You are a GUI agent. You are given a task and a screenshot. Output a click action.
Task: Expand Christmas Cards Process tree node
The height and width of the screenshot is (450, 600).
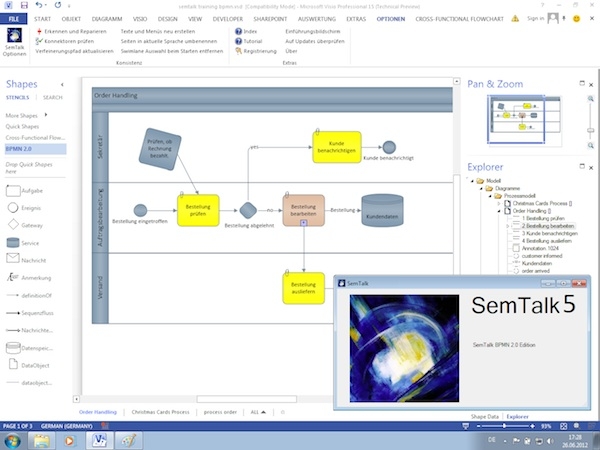(499, 204)
